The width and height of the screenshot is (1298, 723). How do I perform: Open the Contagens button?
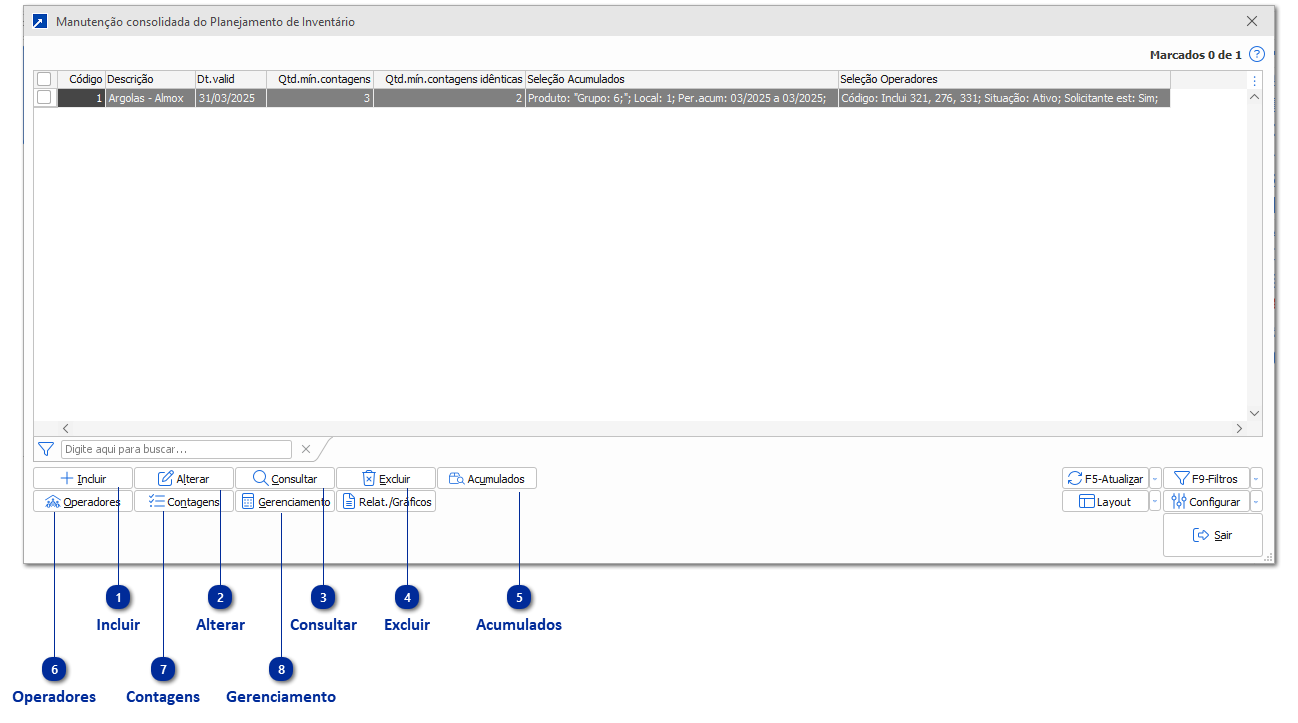click(x=184, y=501)
